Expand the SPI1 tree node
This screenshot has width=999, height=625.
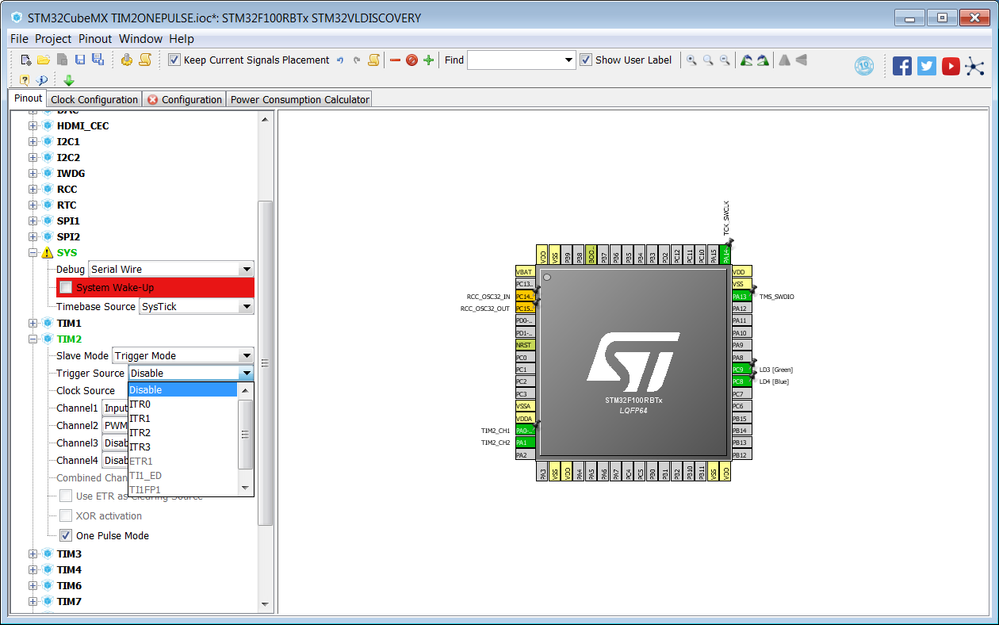coord(32,221)
